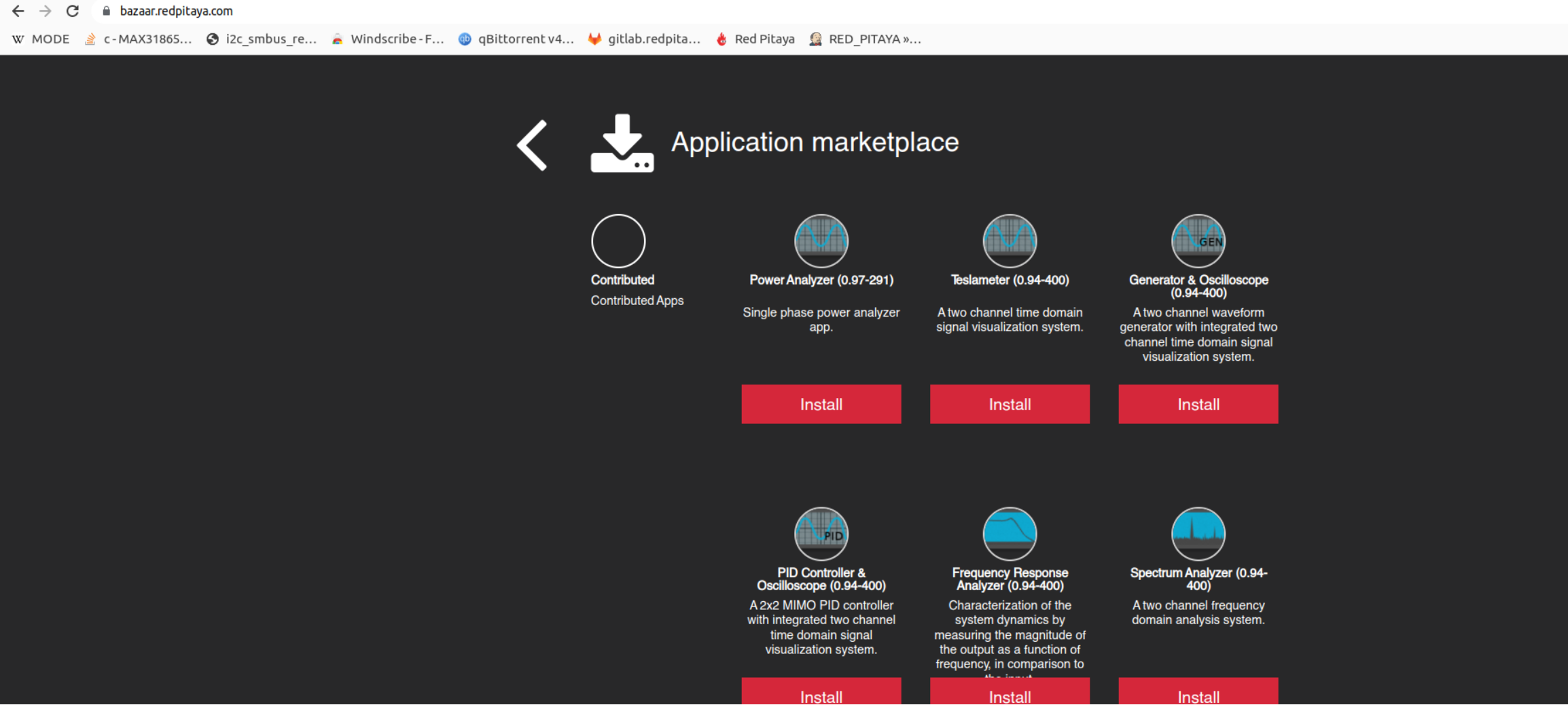Viewport: 1568px width, 705px height.
Task: Click Install for the Power Analyzer app
Action: [x=821, y=404]
